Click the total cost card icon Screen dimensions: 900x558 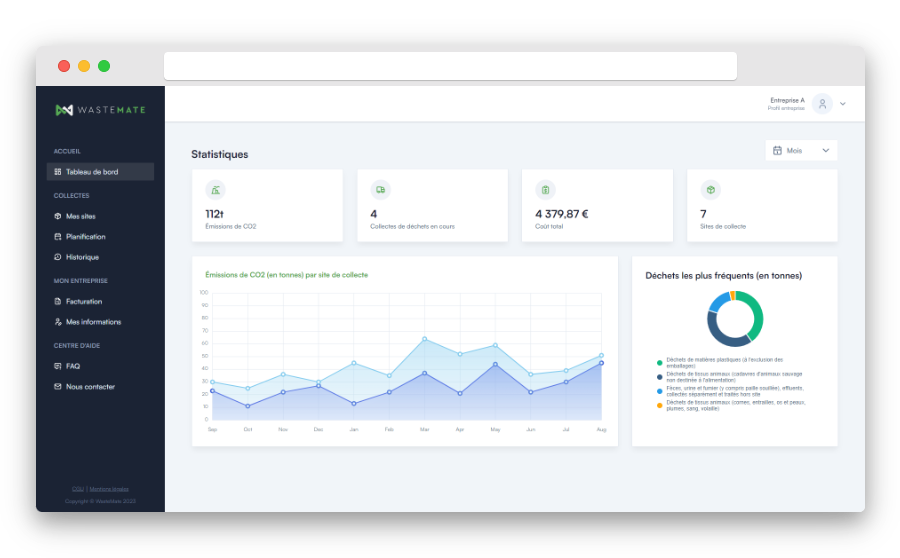545,189
